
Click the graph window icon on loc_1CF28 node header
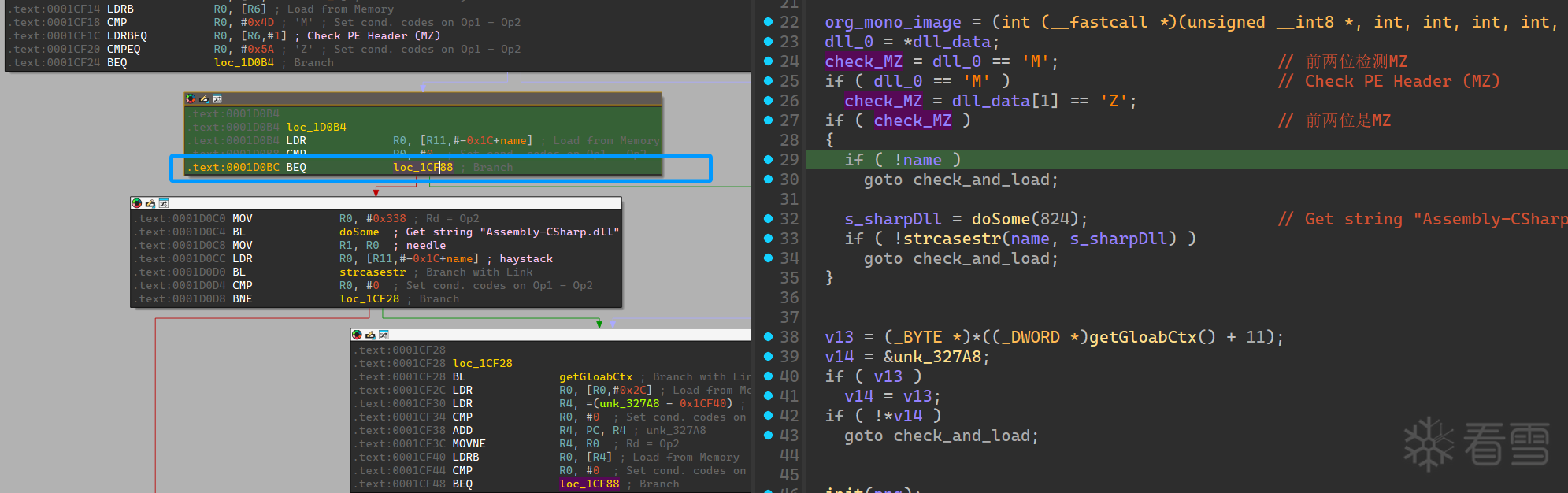(384, 335)
